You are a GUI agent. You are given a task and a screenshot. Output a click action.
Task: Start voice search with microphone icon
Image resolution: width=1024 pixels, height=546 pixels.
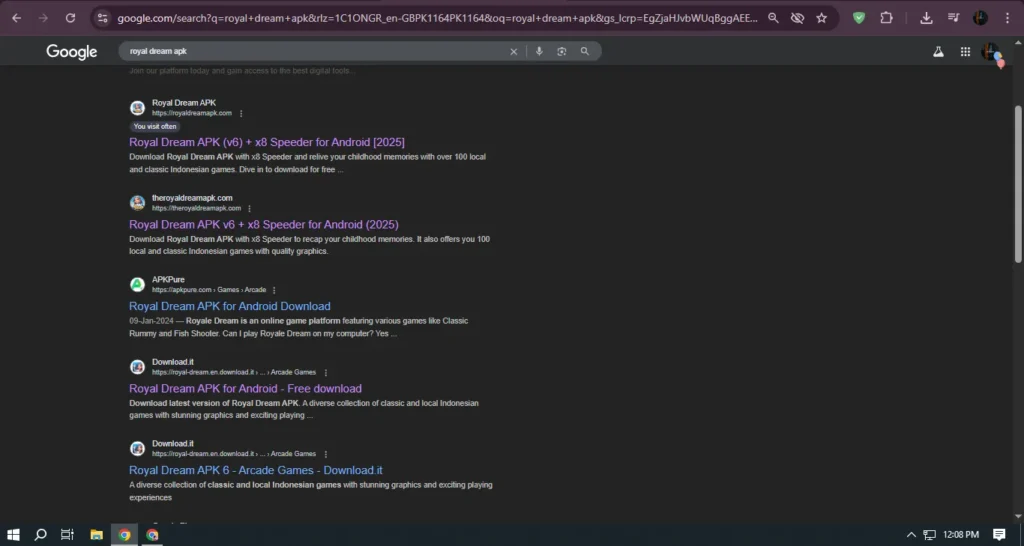[x=539, y=52]
